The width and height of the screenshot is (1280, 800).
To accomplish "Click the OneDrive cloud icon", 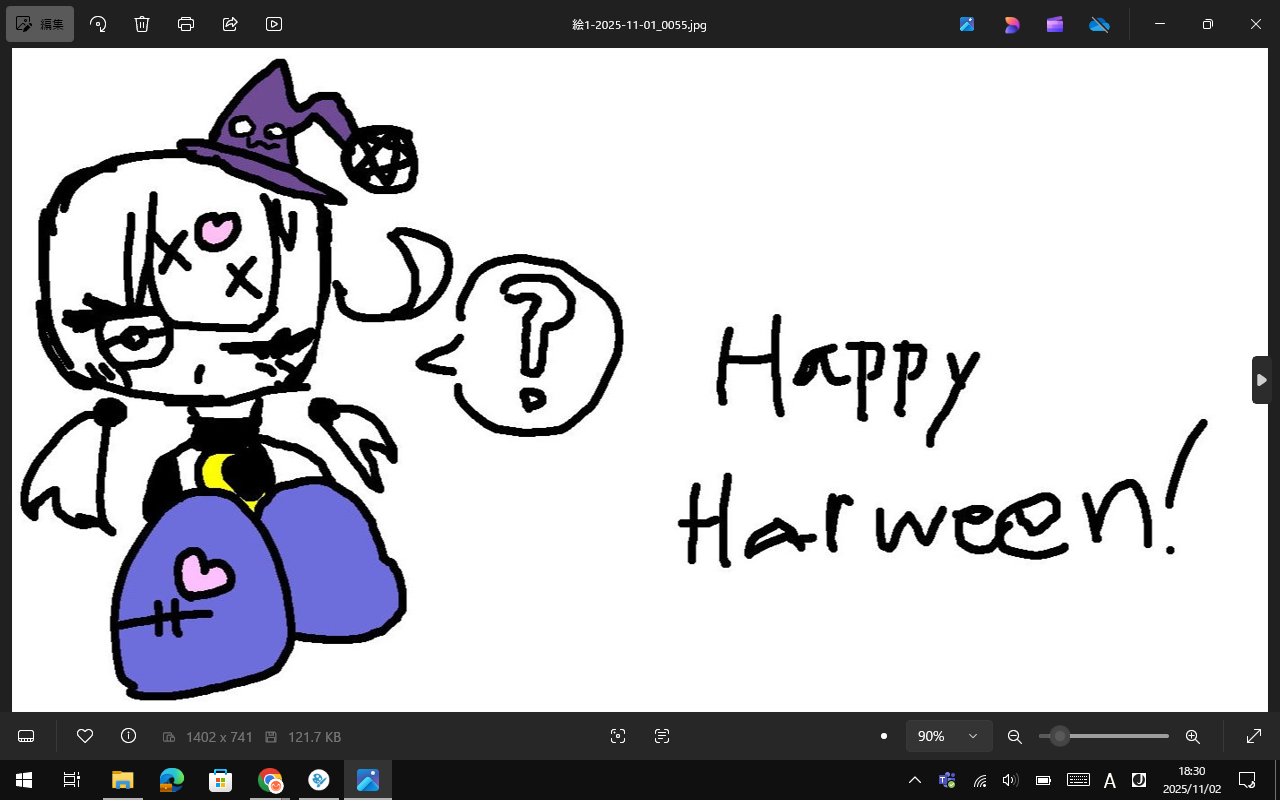I will 1099,24.
